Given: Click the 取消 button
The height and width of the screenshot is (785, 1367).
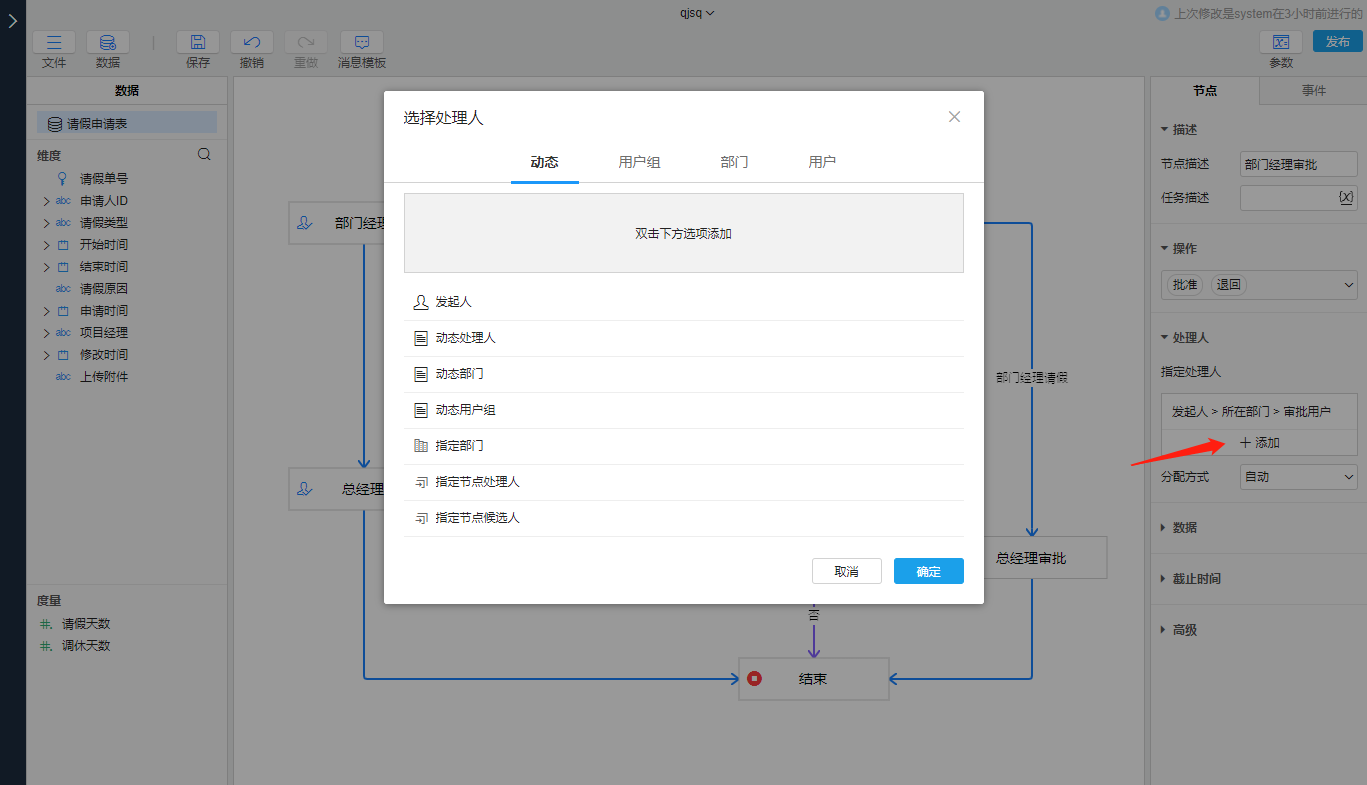Looking at the screenshot, I should [846, 571].
